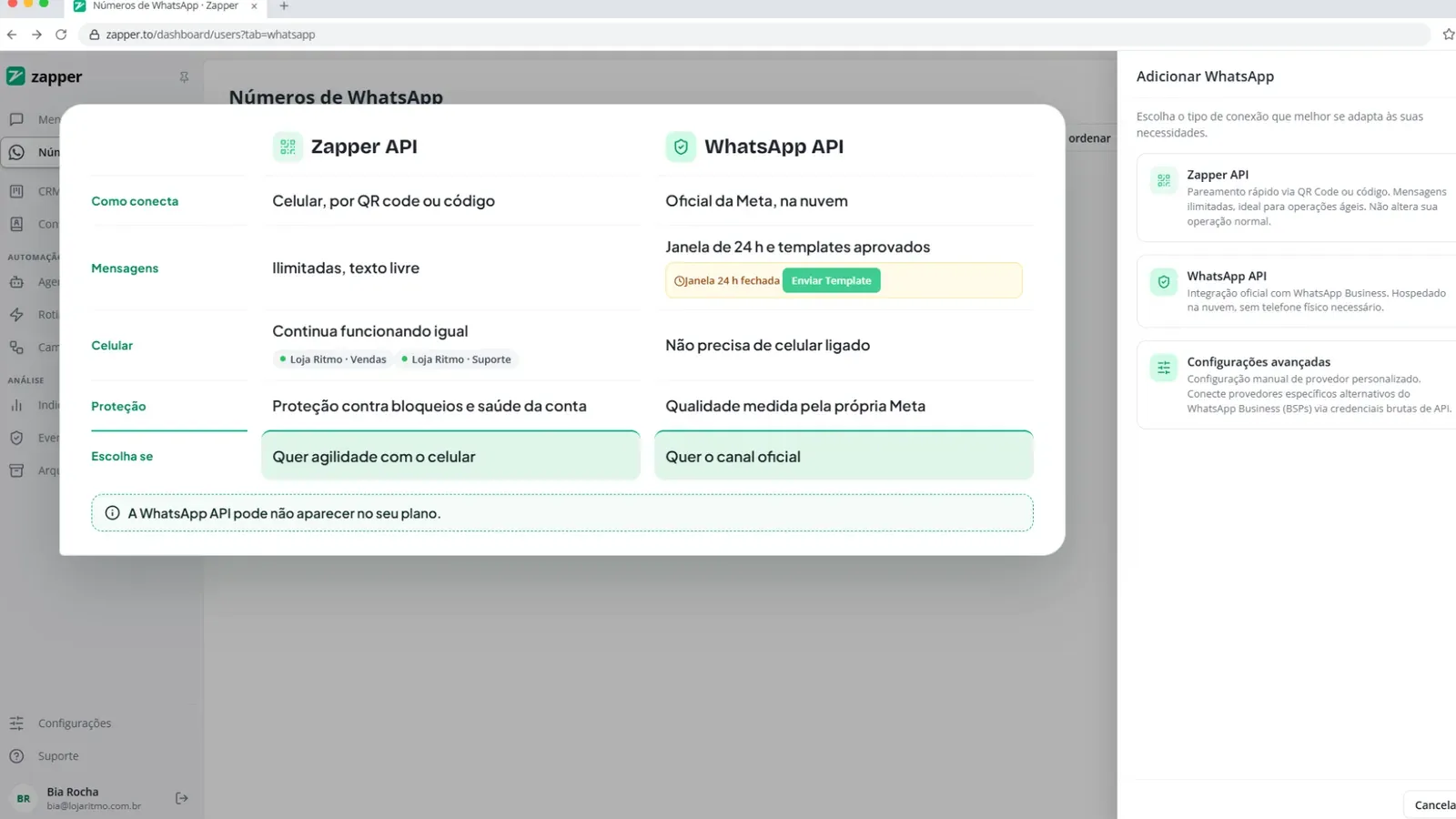Click the browser address bar

pyautogui.click(x=755, y=35)
